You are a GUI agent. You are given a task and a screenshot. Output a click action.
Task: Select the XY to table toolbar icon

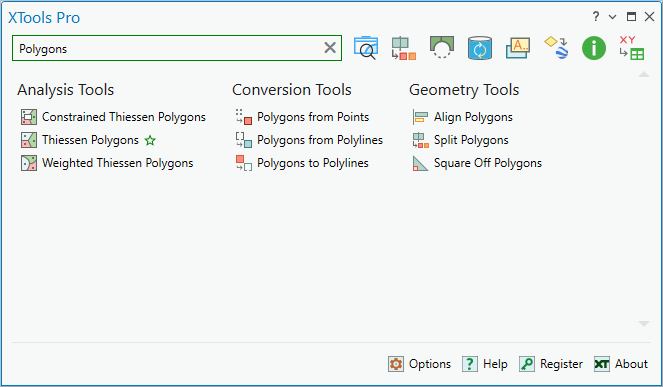pyautogui.click(x=631, y=48)
